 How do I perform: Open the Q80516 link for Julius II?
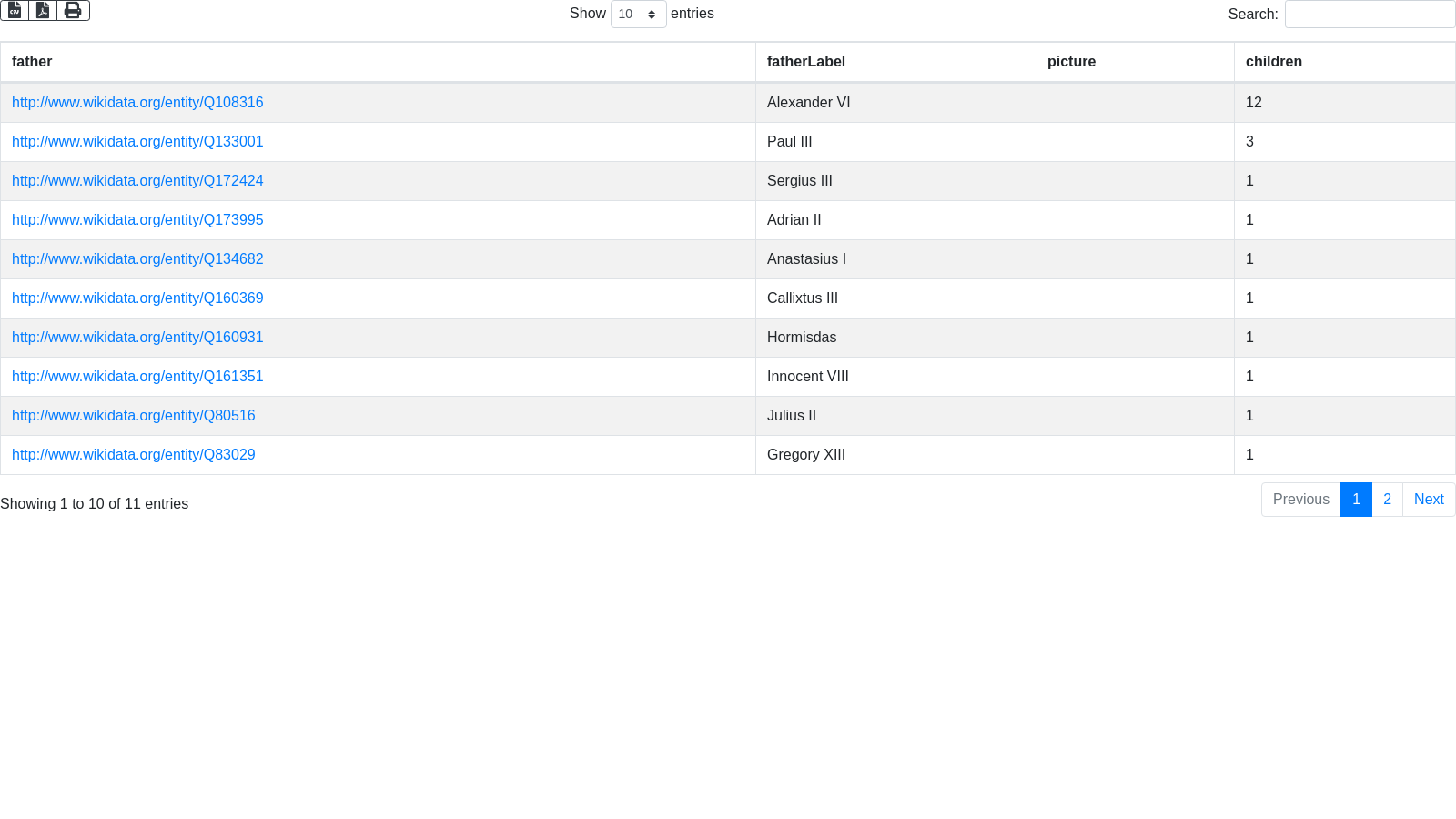pos(133,416)
